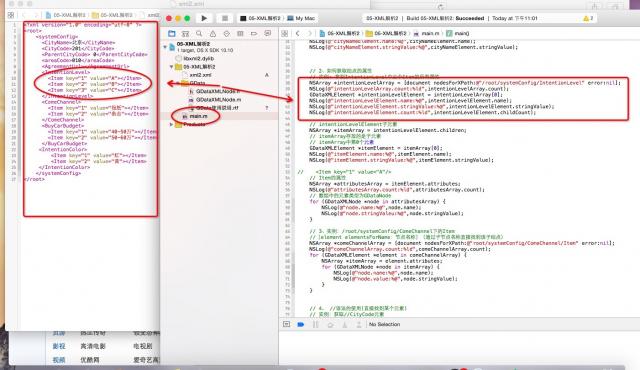The height and width of the screenshot is (370, 640).
Task: Click 优酷网 link in background window
Action: 90,360
